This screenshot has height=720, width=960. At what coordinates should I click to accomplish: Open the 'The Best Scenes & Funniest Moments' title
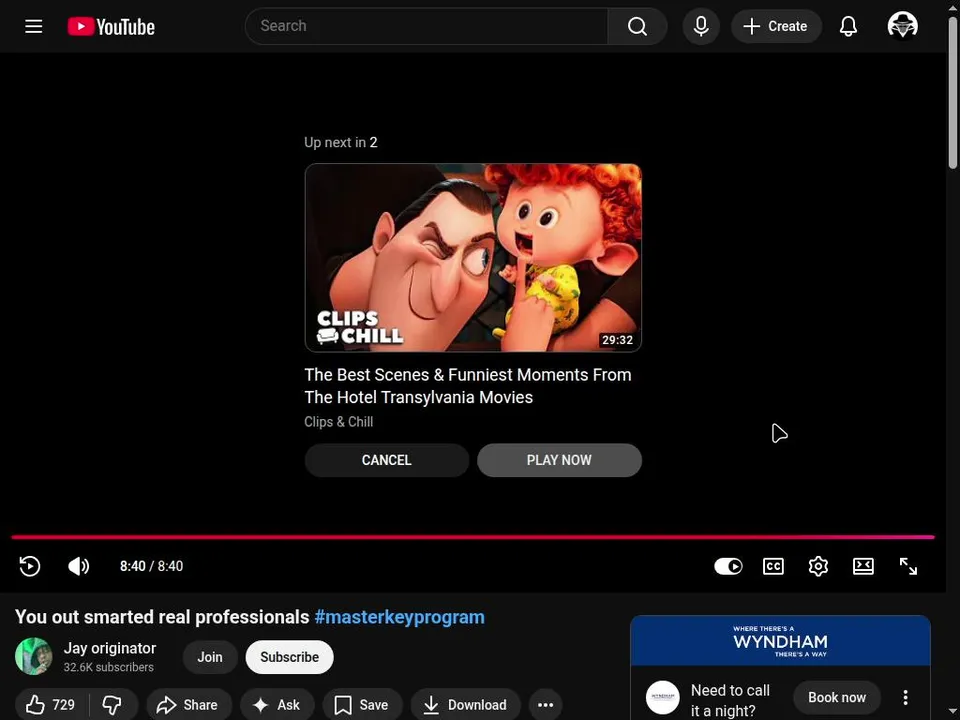coord(468,386)
